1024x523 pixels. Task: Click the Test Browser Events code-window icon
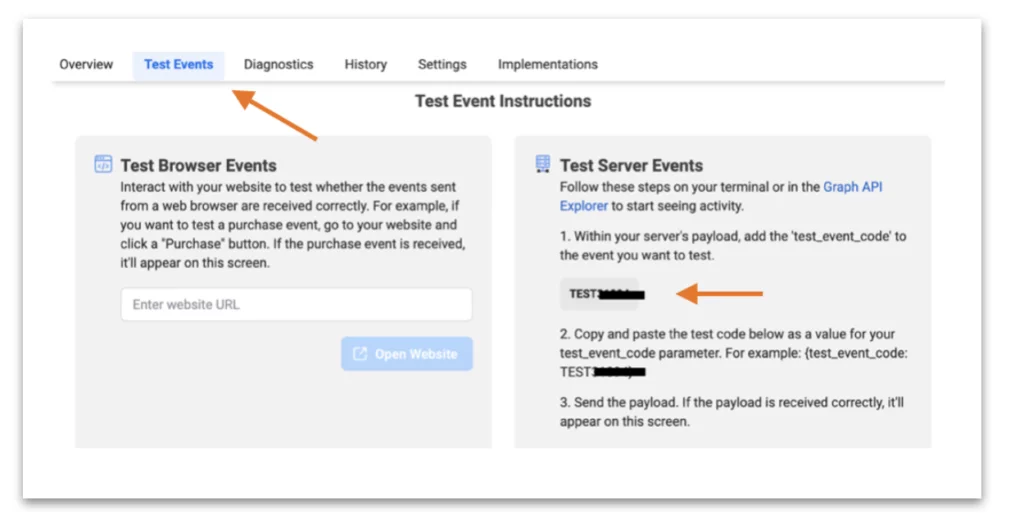click(103, 164)
